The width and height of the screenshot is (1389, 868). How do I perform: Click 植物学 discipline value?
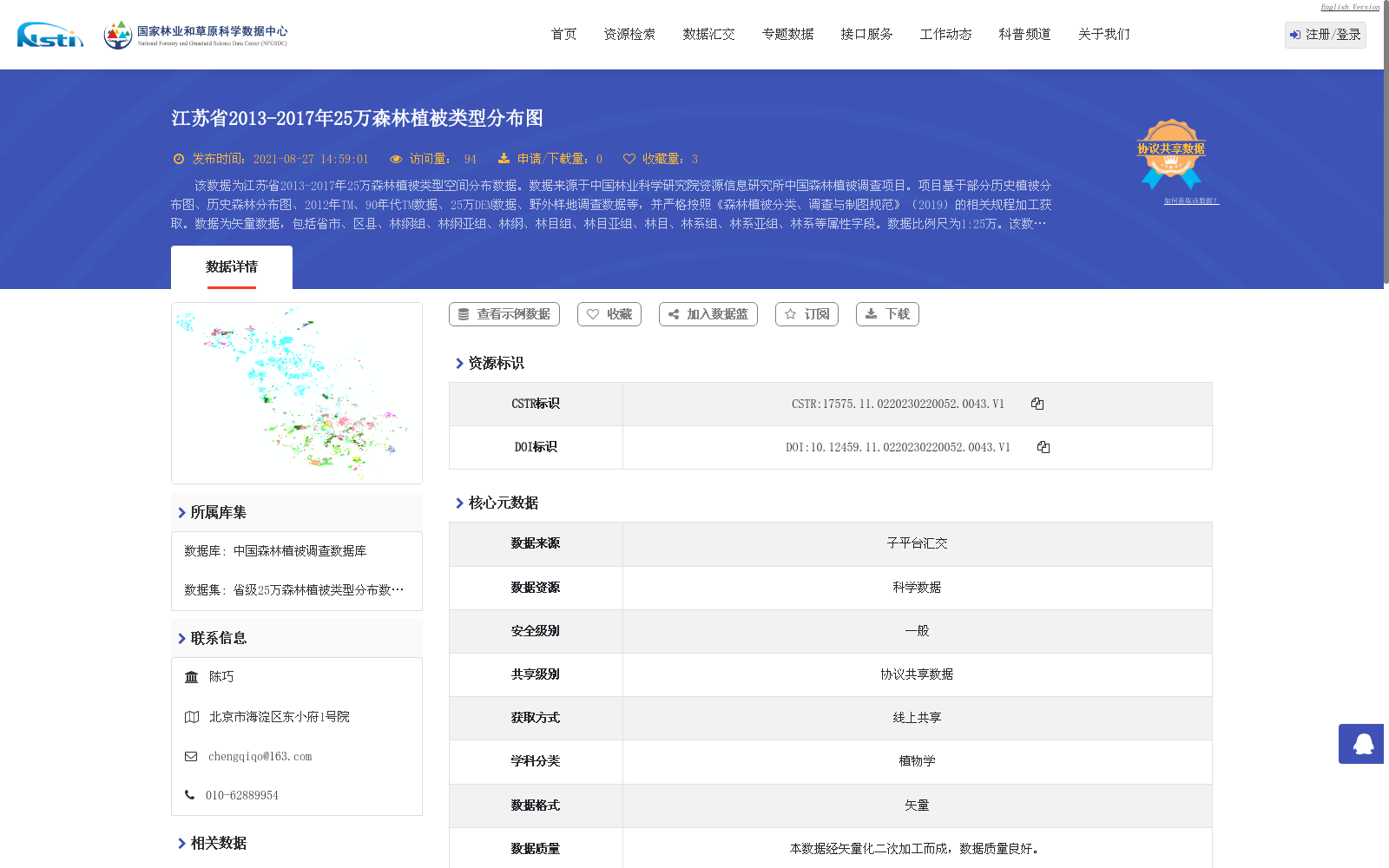(917, 761)
